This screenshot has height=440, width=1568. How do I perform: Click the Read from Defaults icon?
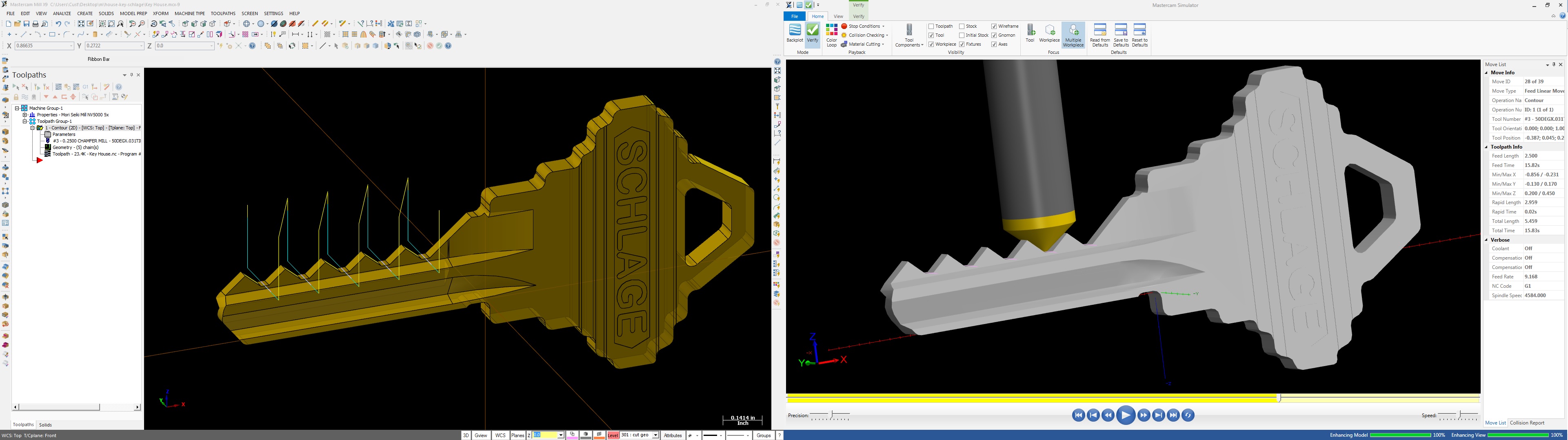click(1100, 35)
